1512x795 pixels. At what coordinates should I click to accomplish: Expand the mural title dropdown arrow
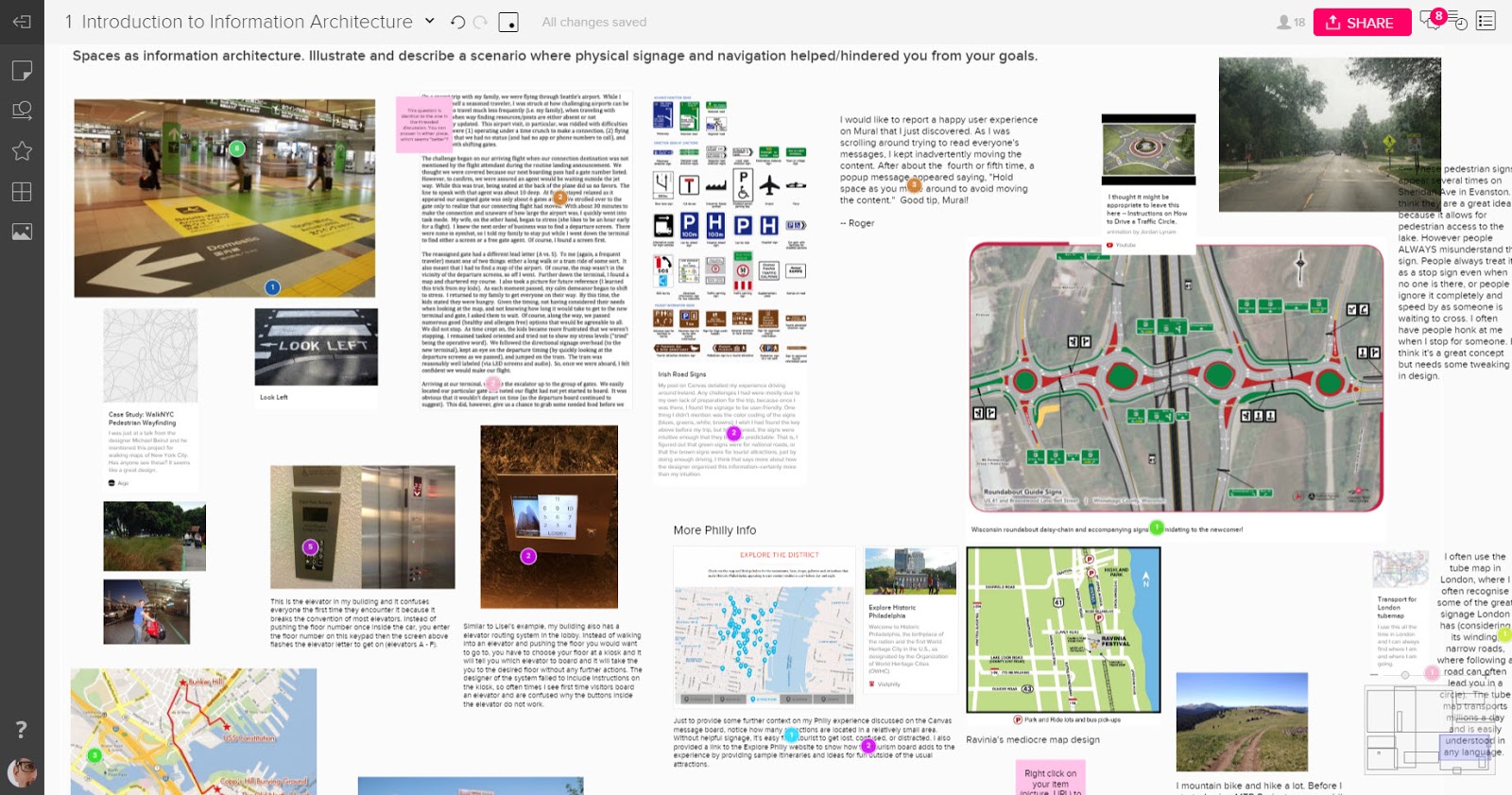[429, 21]
